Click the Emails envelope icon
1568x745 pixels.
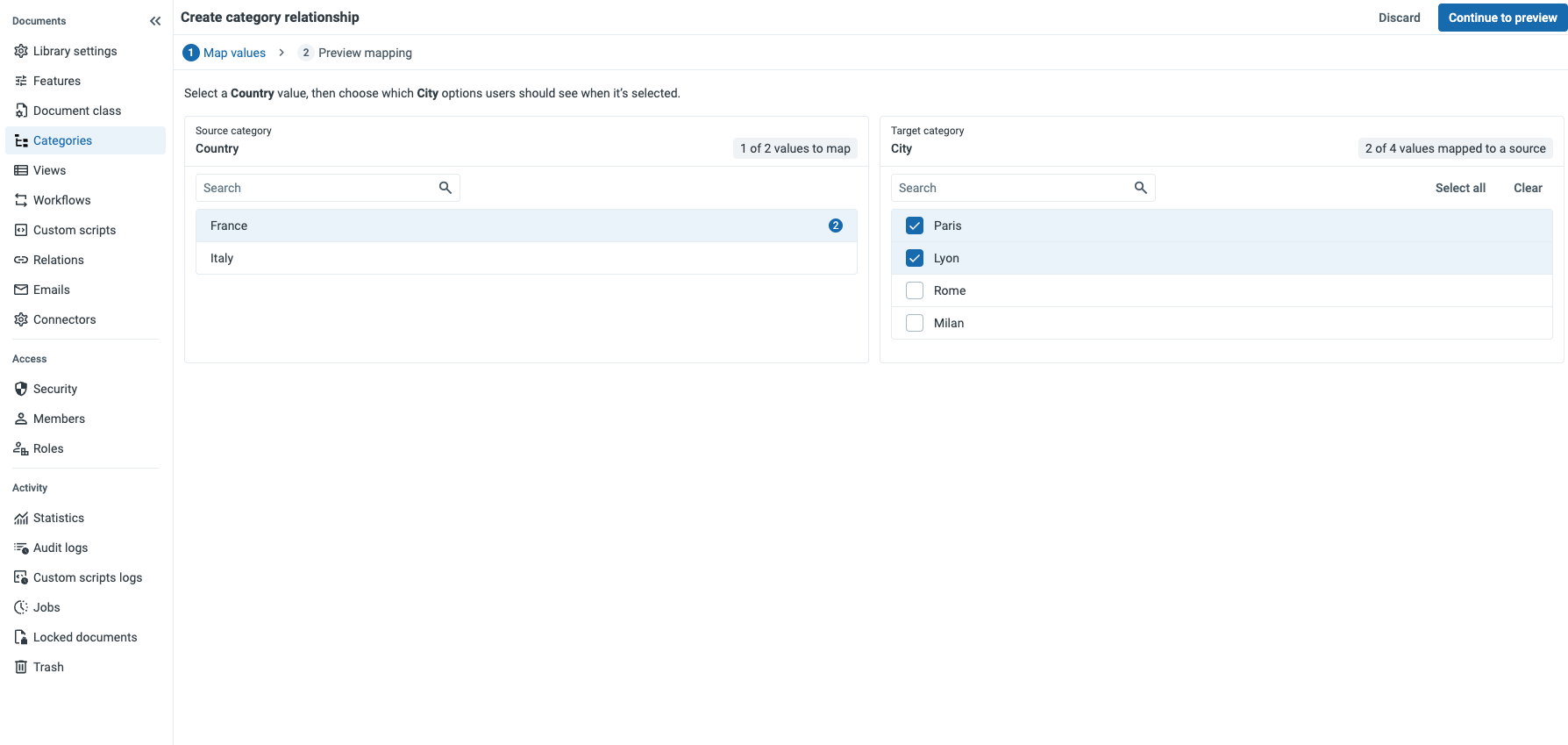21,290
